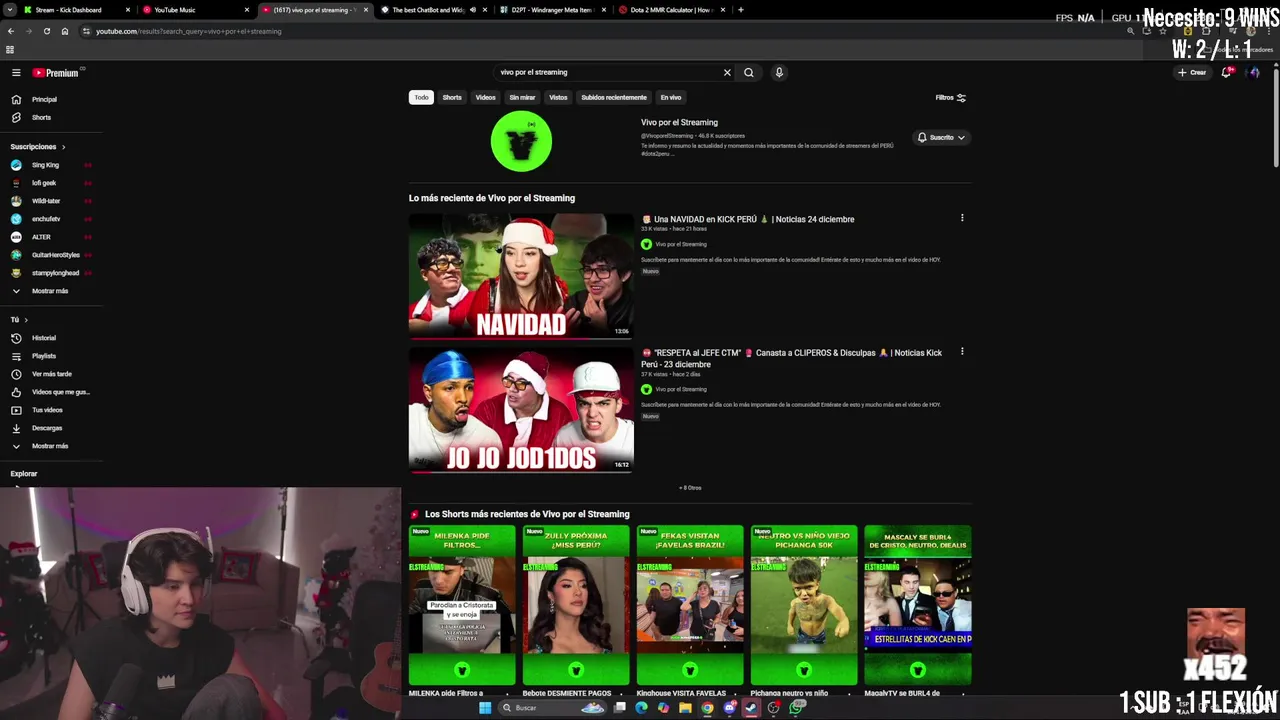
Task: Open the Chrome apps grid shortcut
Action: click(x=10, y=49)
